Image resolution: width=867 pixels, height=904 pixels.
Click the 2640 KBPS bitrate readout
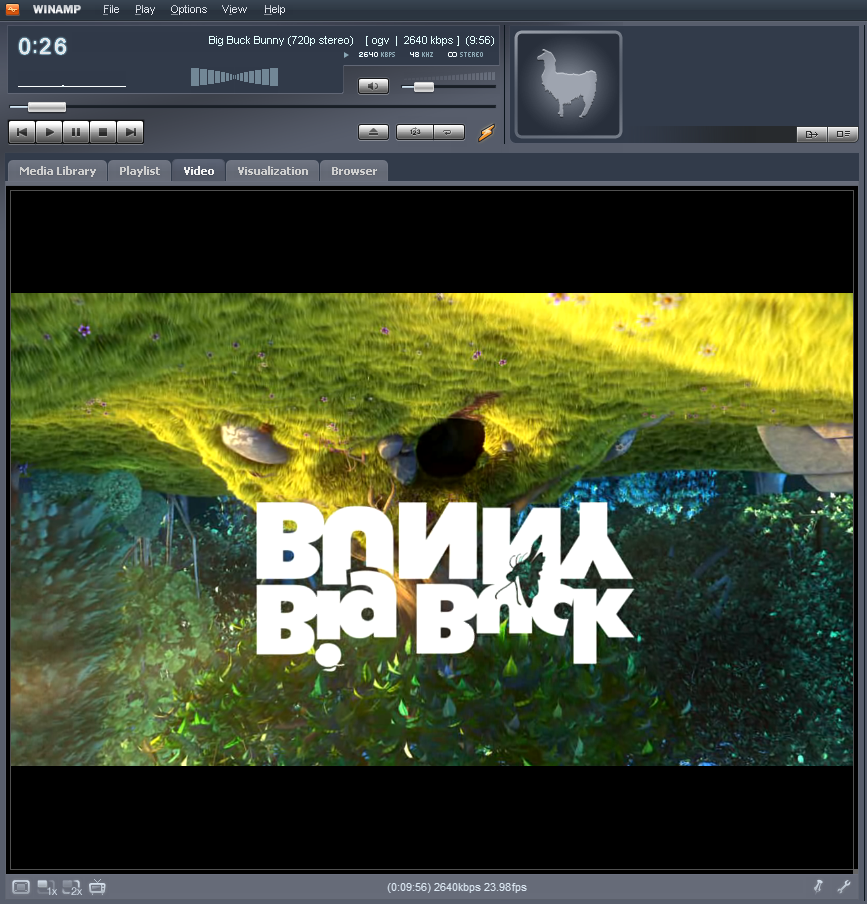pos(376,55)
